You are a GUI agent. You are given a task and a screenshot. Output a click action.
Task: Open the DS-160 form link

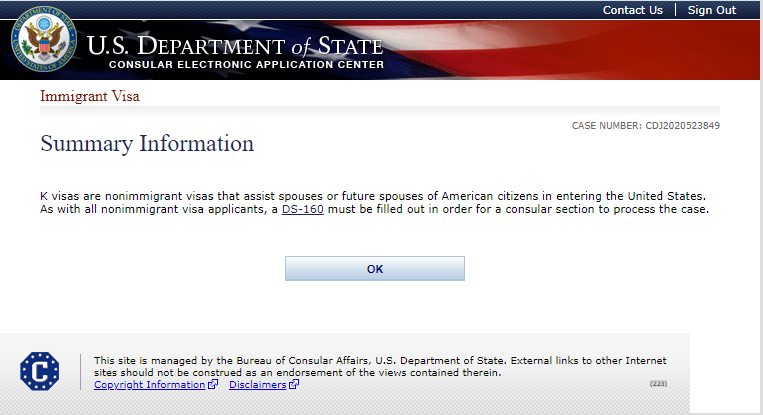pos(302,210)
